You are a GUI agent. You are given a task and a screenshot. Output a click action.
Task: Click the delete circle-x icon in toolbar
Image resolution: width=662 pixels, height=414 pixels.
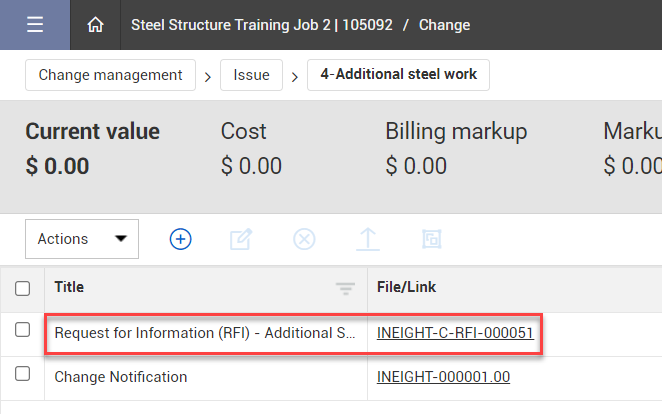tap(304, 239)
